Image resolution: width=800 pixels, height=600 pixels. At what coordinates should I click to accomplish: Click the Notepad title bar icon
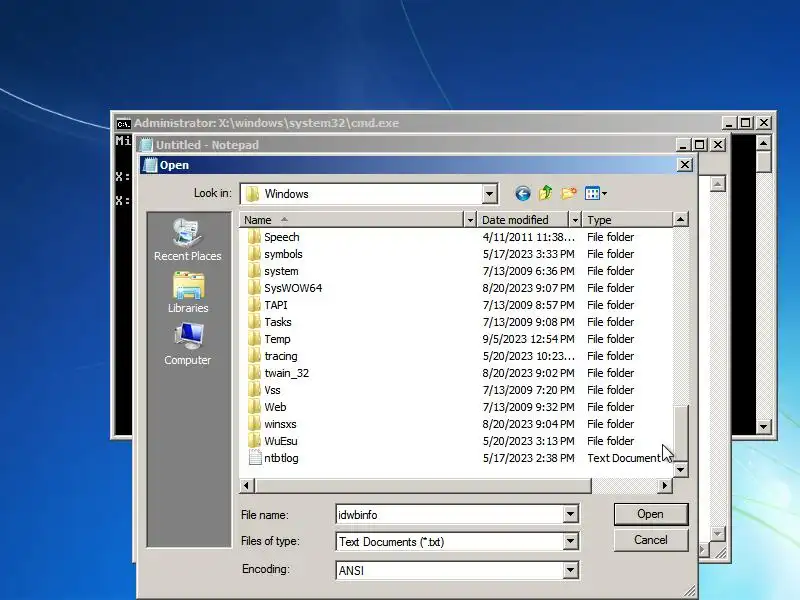coord(146,145)
